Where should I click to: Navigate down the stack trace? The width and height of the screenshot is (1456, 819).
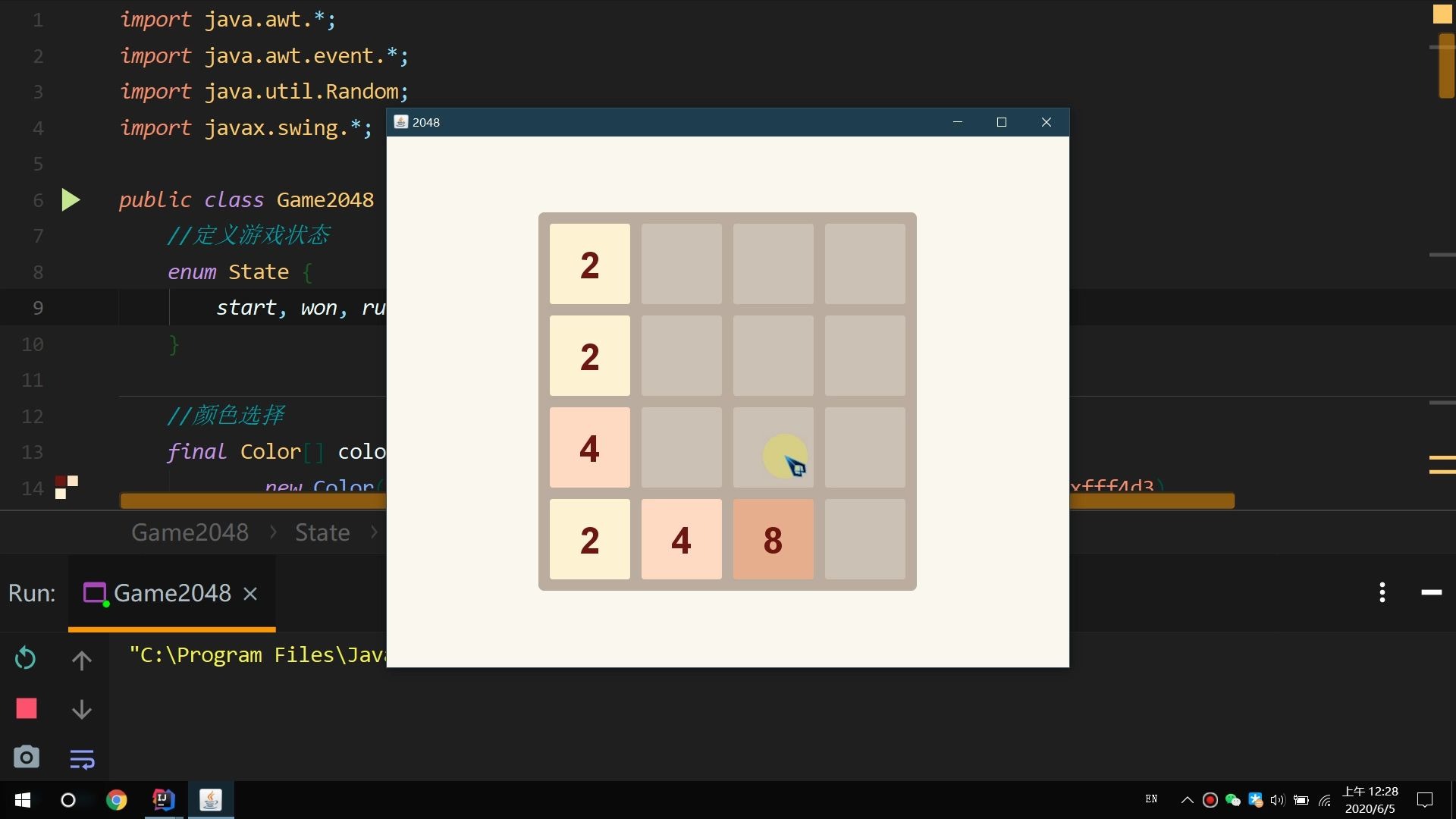[81, 710]
